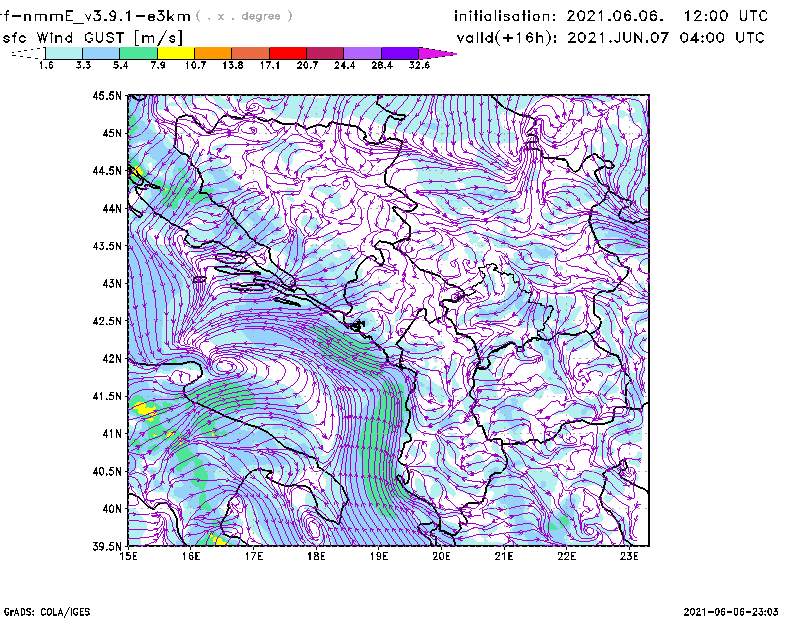The height and width of the screenshot is (618, 800).
Task: Click the '39.5N' latitude label
Action: tap(107, 546)
